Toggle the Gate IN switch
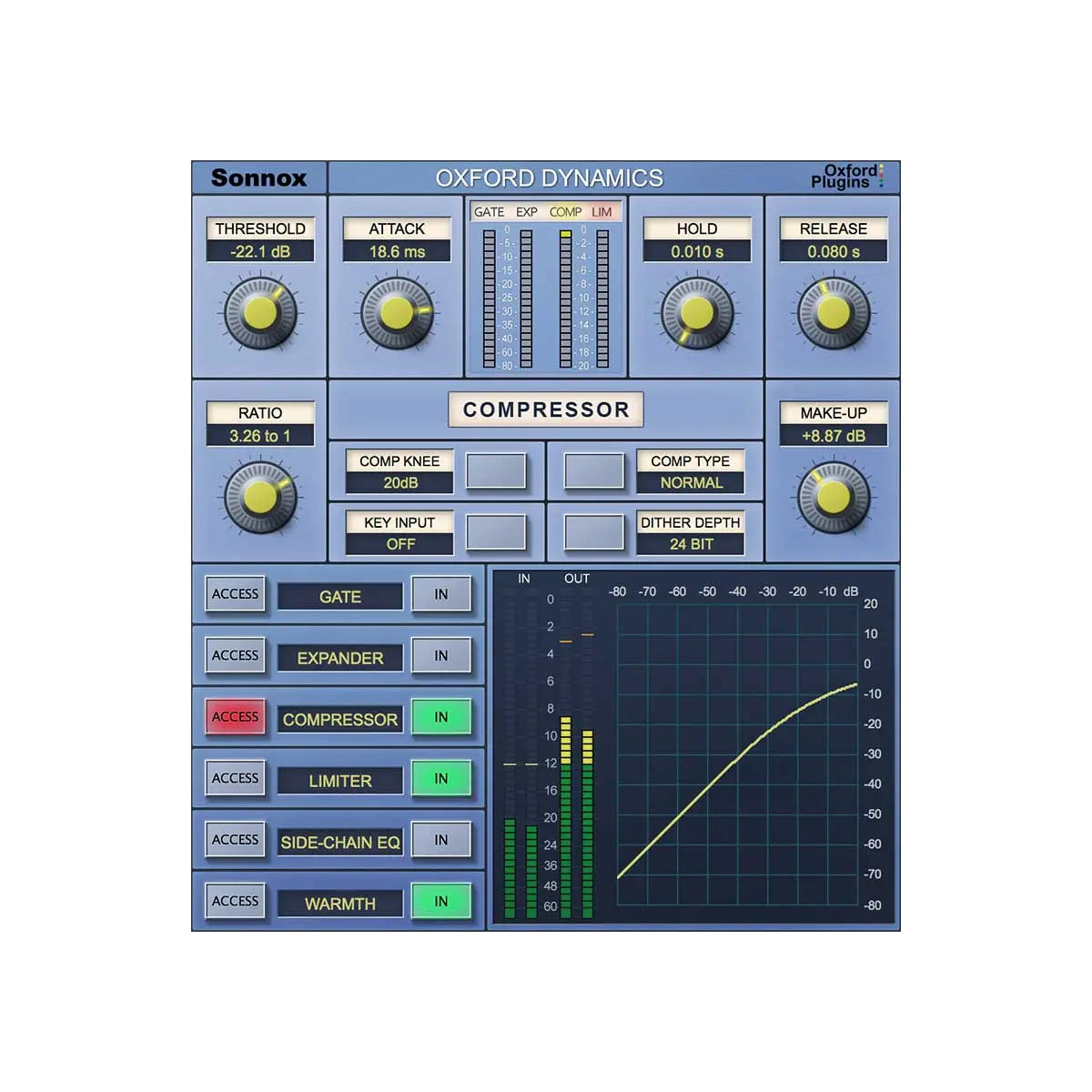Viewport: 1092px width, 1092px height. [x=440, y=595]
